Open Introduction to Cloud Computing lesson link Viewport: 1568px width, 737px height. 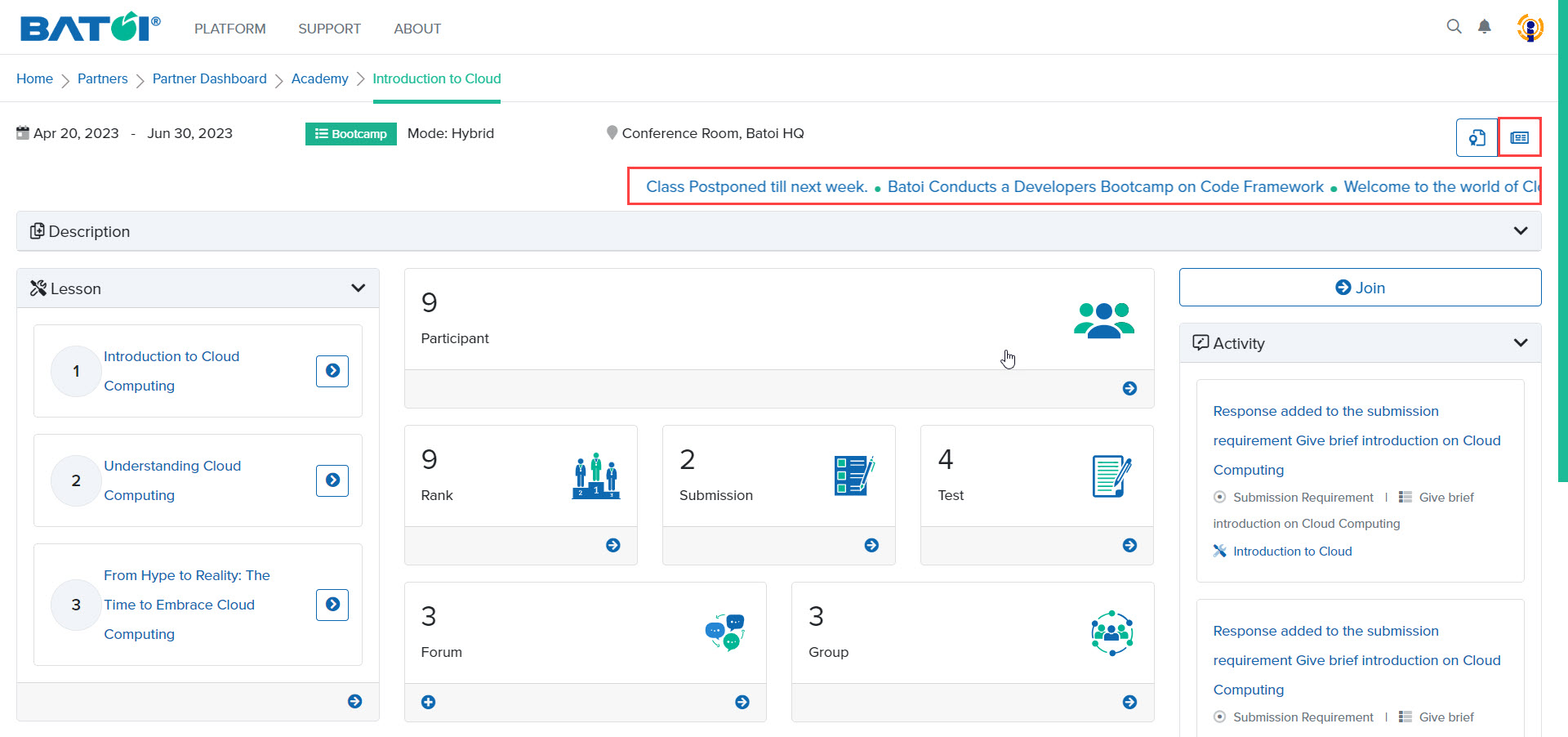[171, 371]
